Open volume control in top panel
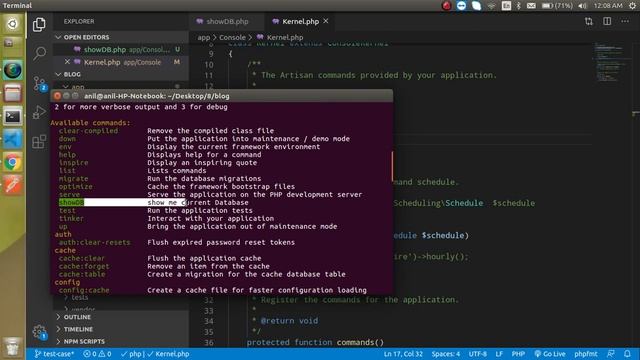This screenshot has height=360, width=640. (582, 6)
